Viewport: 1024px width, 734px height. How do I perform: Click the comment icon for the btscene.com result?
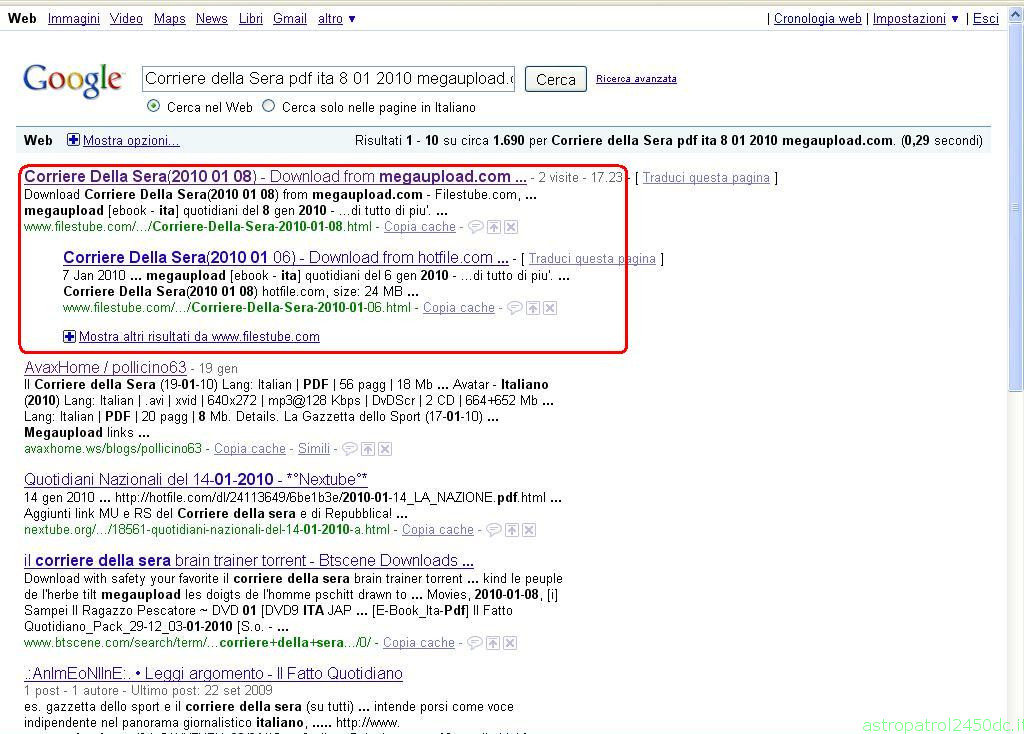pyautogui.click(x=475, y=643)
